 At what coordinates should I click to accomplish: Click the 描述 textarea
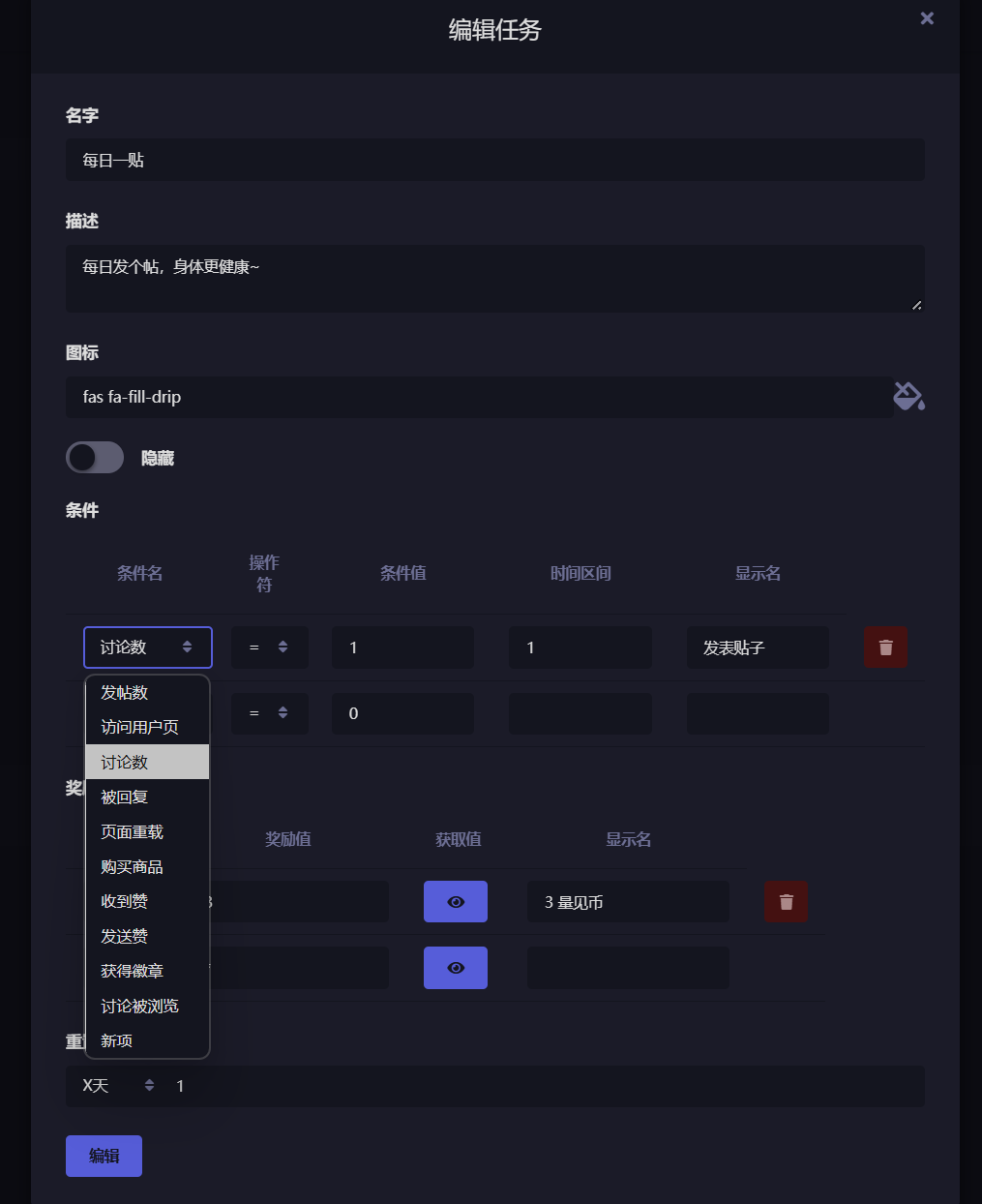click(495, 279)
